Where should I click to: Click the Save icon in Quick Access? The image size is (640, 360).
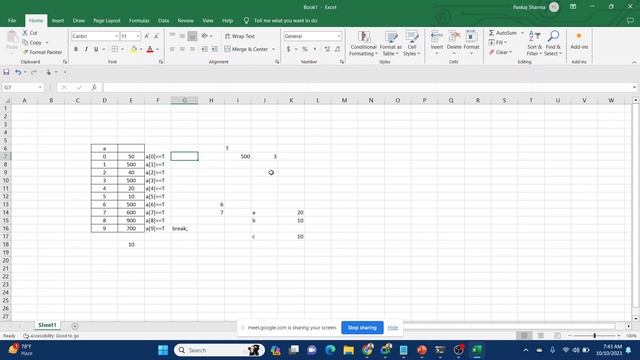coord(6,72)
